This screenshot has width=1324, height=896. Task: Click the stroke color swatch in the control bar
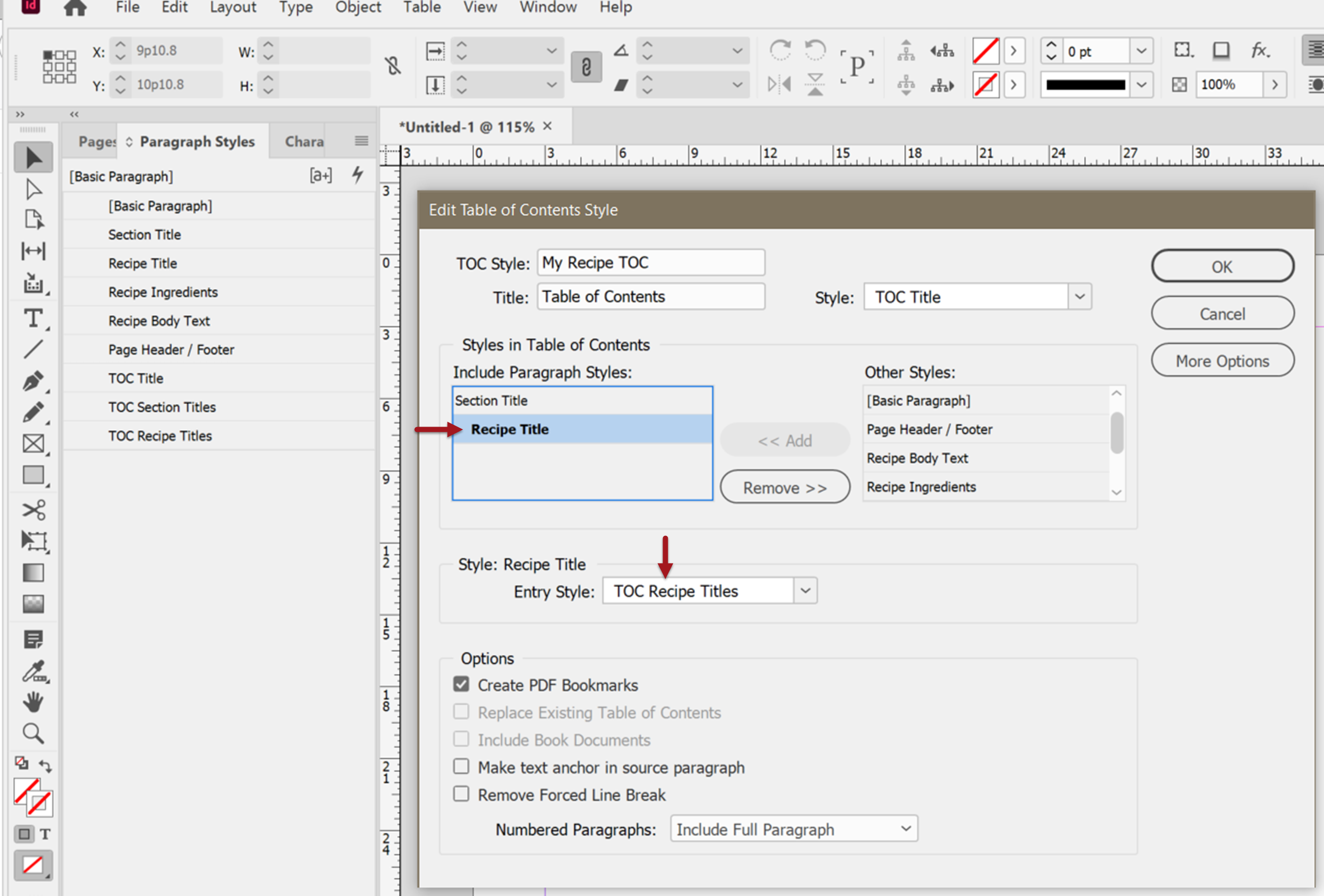(x=986, y=84)
